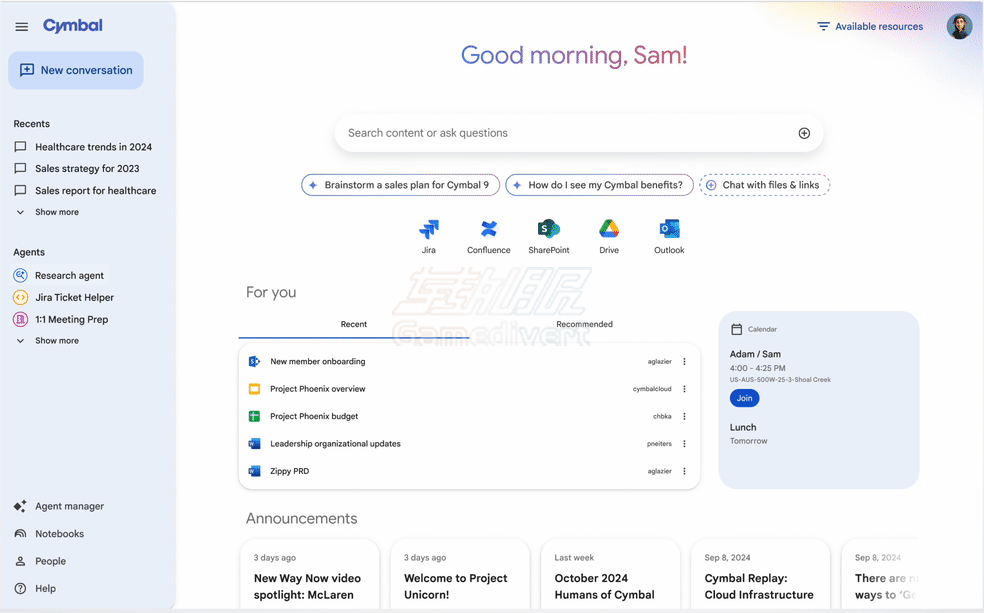Choose How do I see my Cymbal benefits?
Screen dimensions: 984x613
point(599,185)
